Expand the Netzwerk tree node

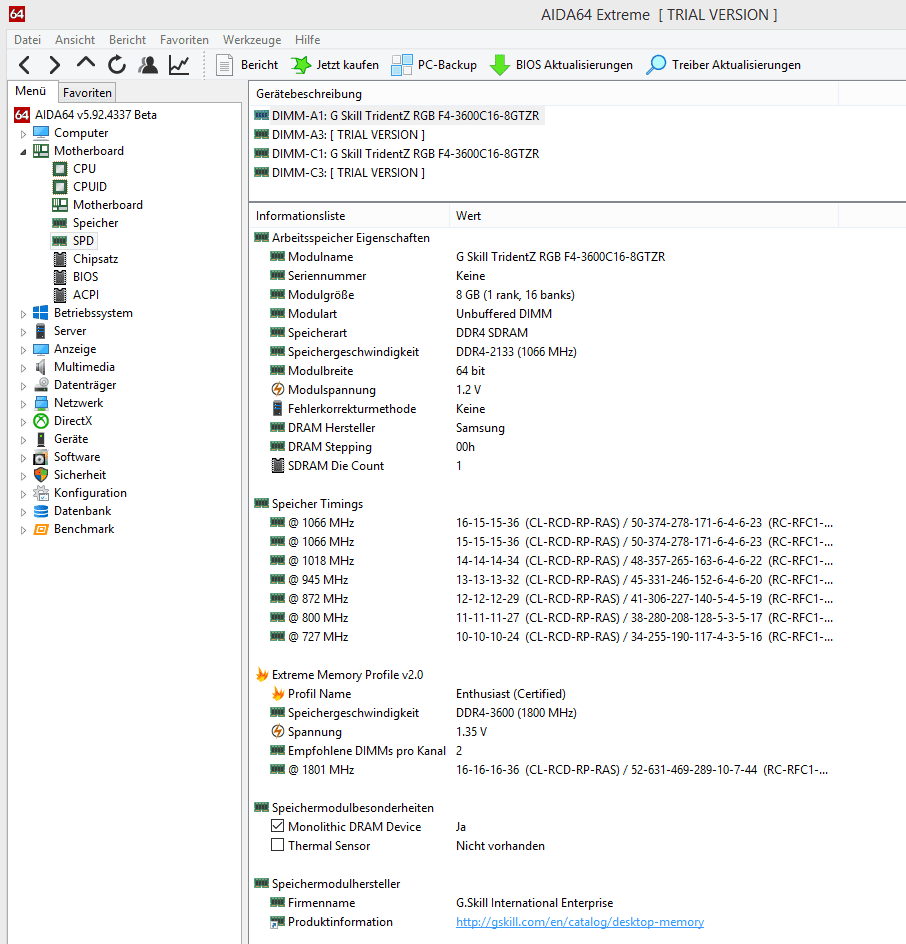click(23, 404)
